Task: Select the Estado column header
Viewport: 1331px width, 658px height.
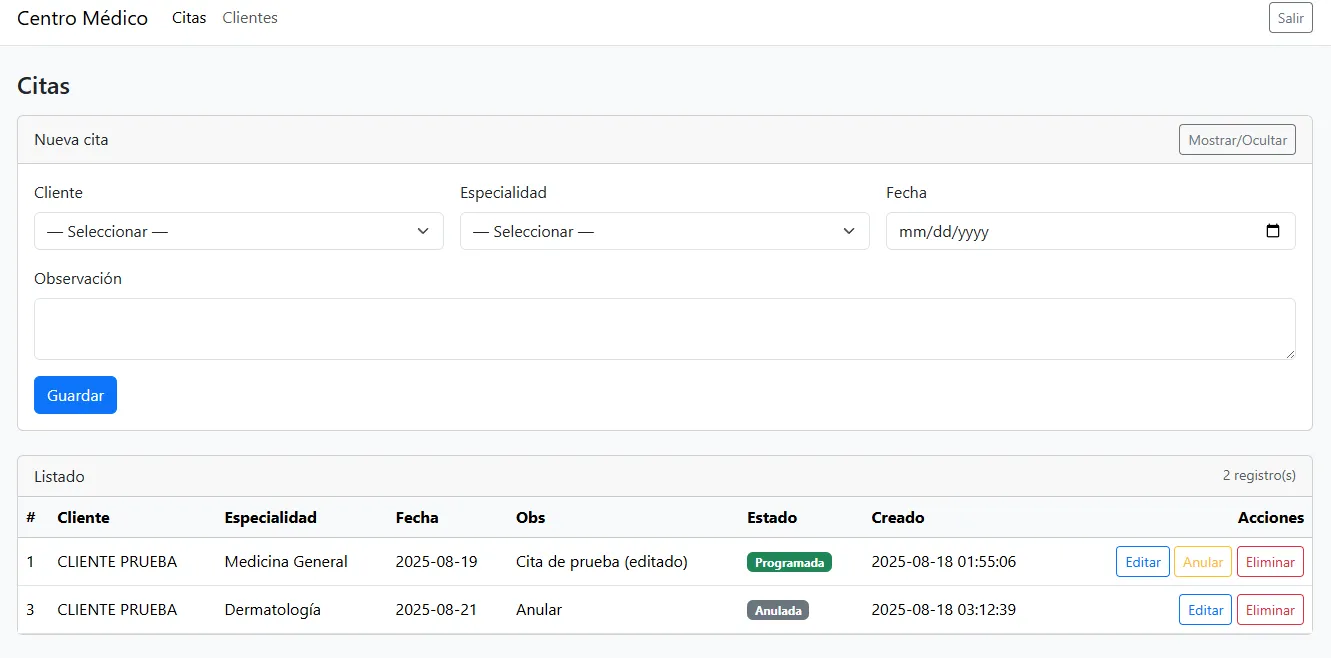Action: click(x=772, y=517)
